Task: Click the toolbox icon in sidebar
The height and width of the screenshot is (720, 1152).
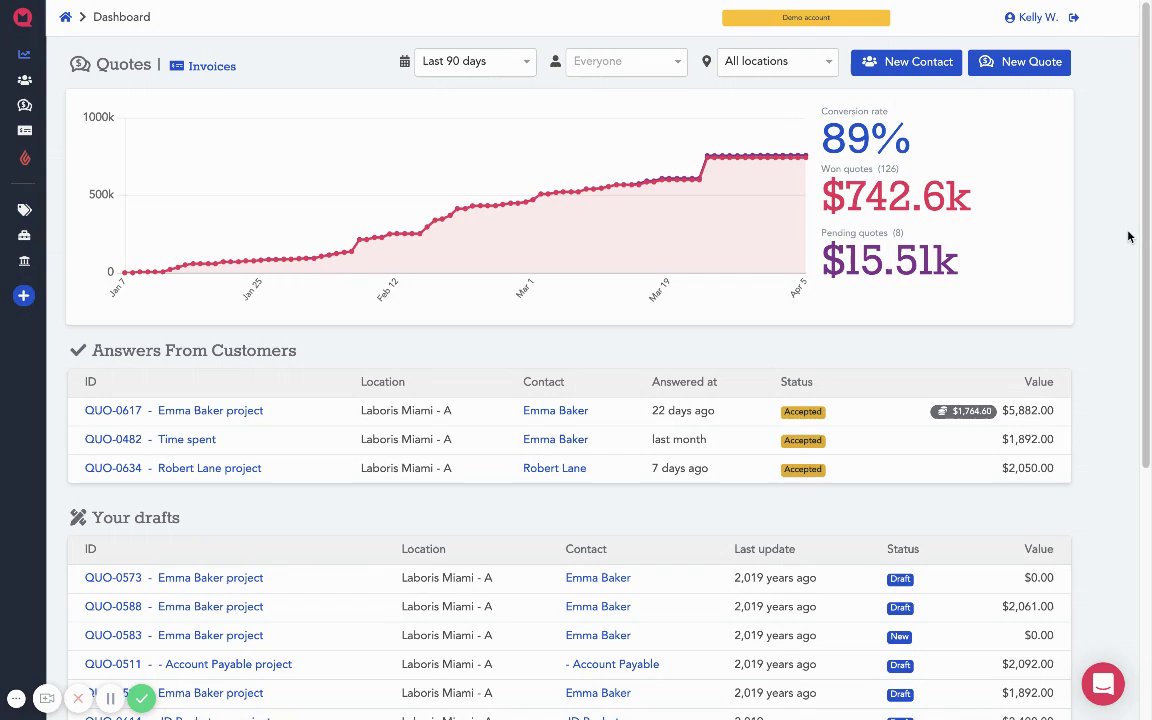Action: point(24,236)
